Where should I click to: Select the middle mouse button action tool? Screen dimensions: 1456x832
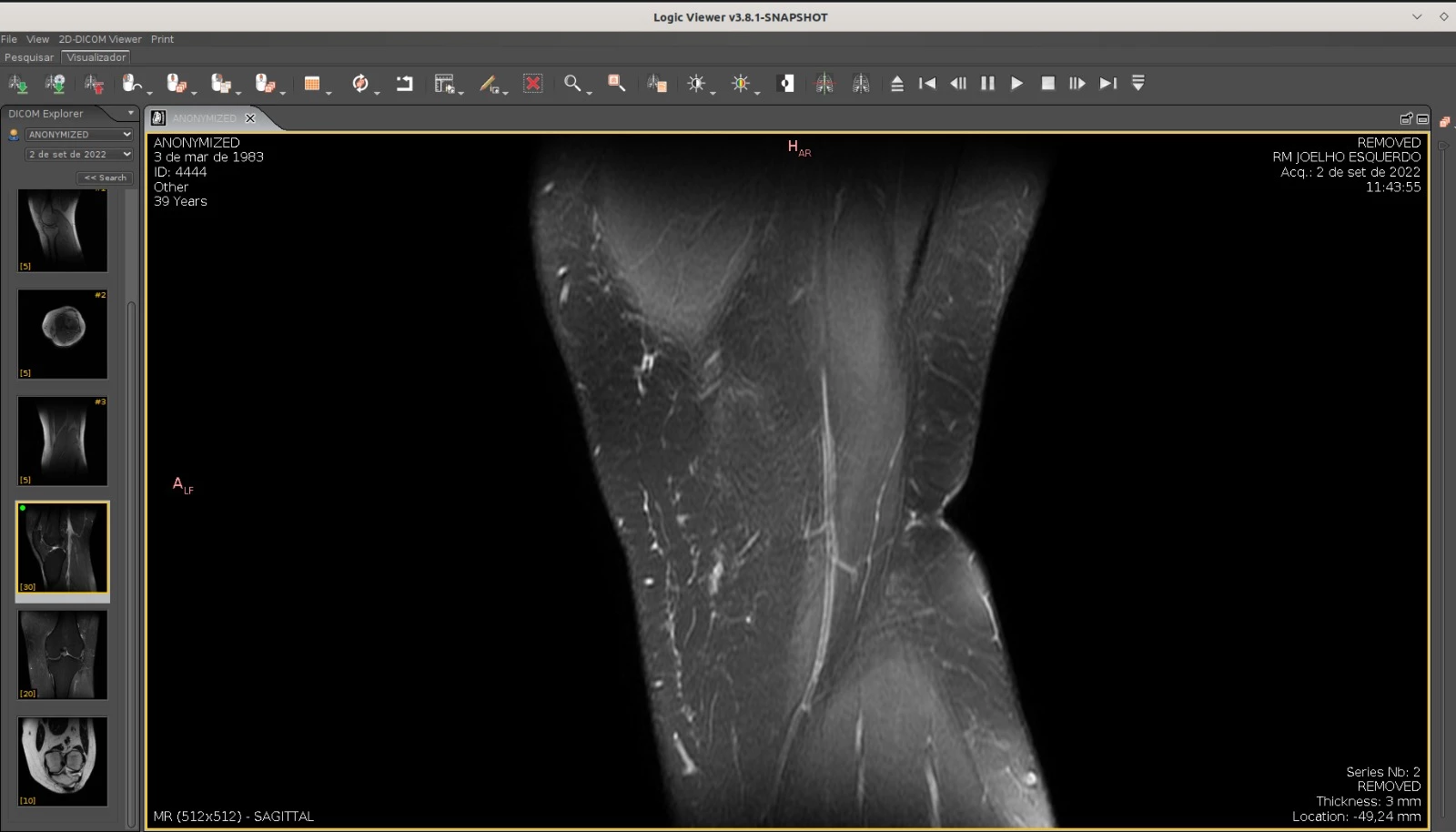(176, 84)
